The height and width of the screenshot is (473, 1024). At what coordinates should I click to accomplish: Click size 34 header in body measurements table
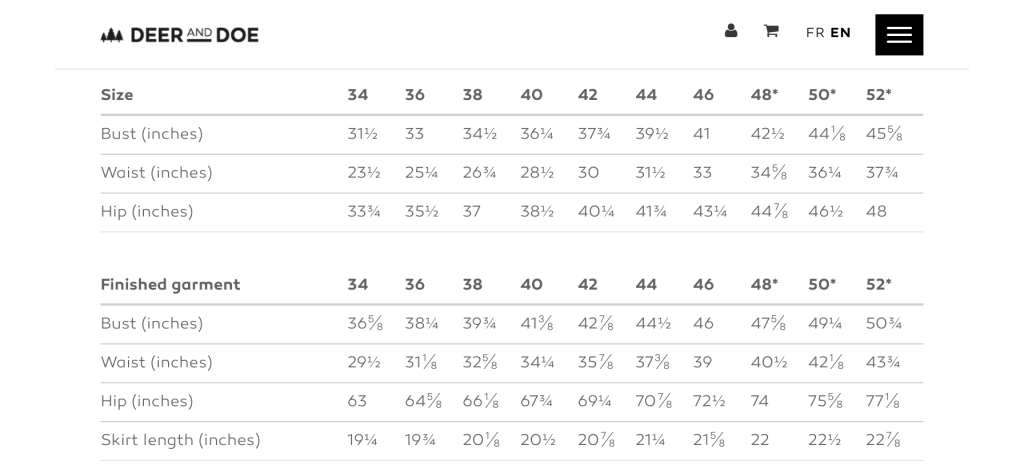click(x=358, y=95)
